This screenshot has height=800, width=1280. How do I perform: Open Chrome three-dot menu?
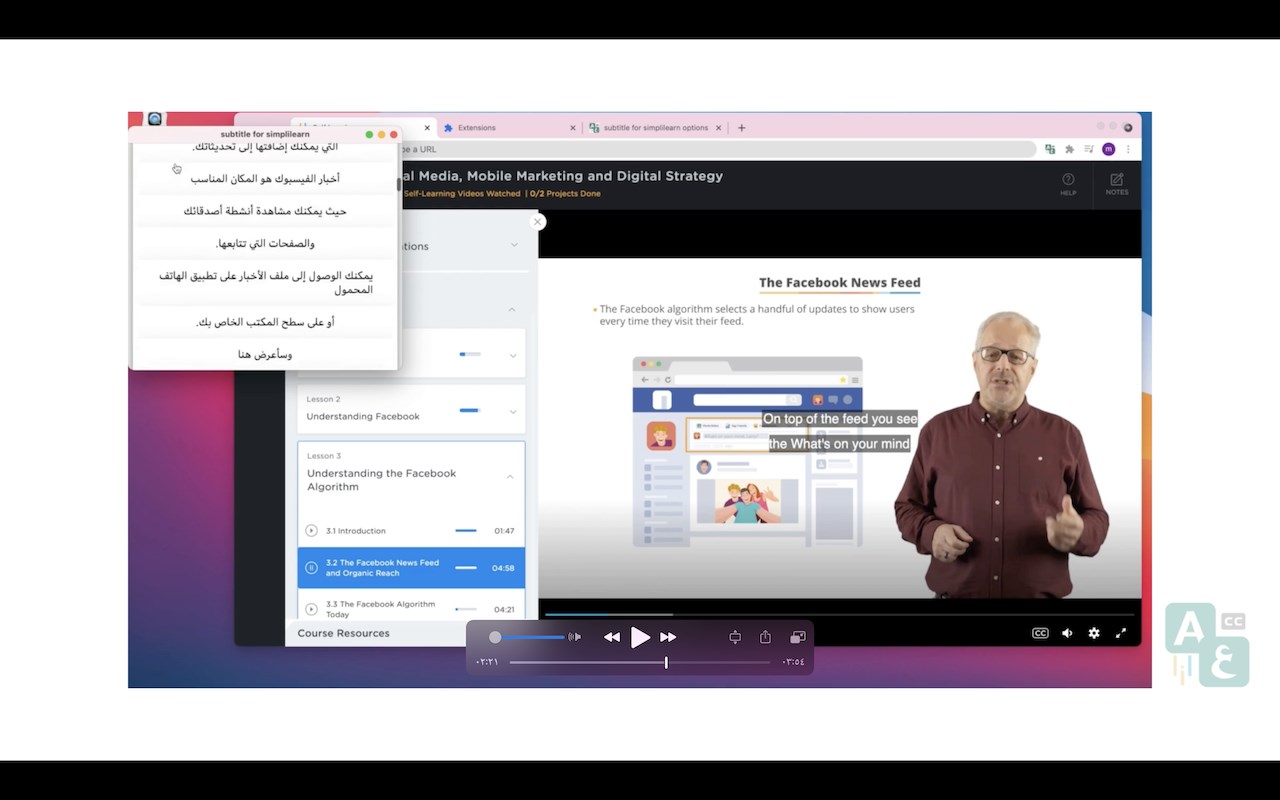pyautogui.click(x=1128, y=149)
